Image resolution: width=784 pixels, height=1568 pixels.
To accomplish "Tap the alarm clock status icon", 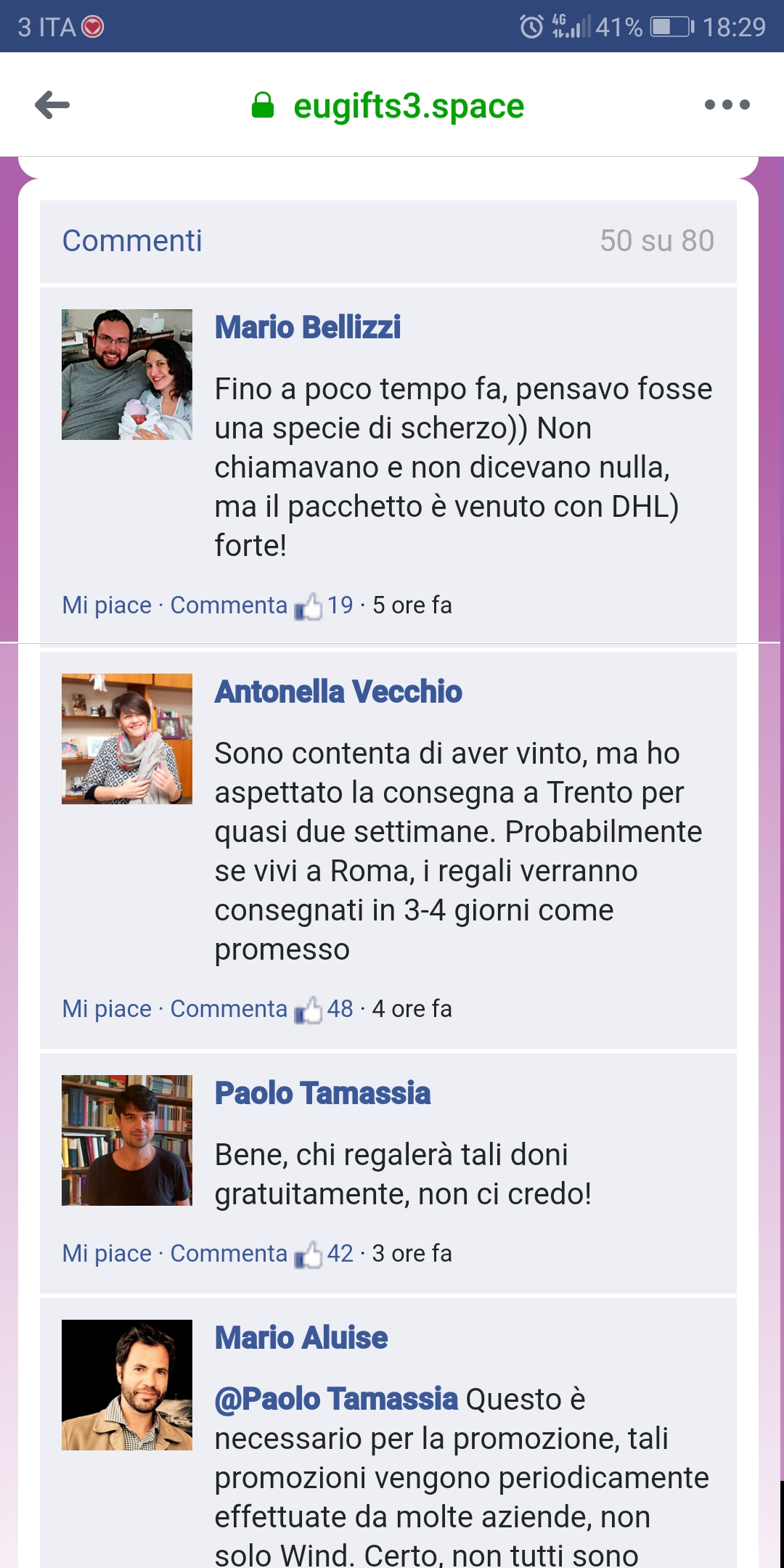I will pyautogui.click(x=531, y=27).
